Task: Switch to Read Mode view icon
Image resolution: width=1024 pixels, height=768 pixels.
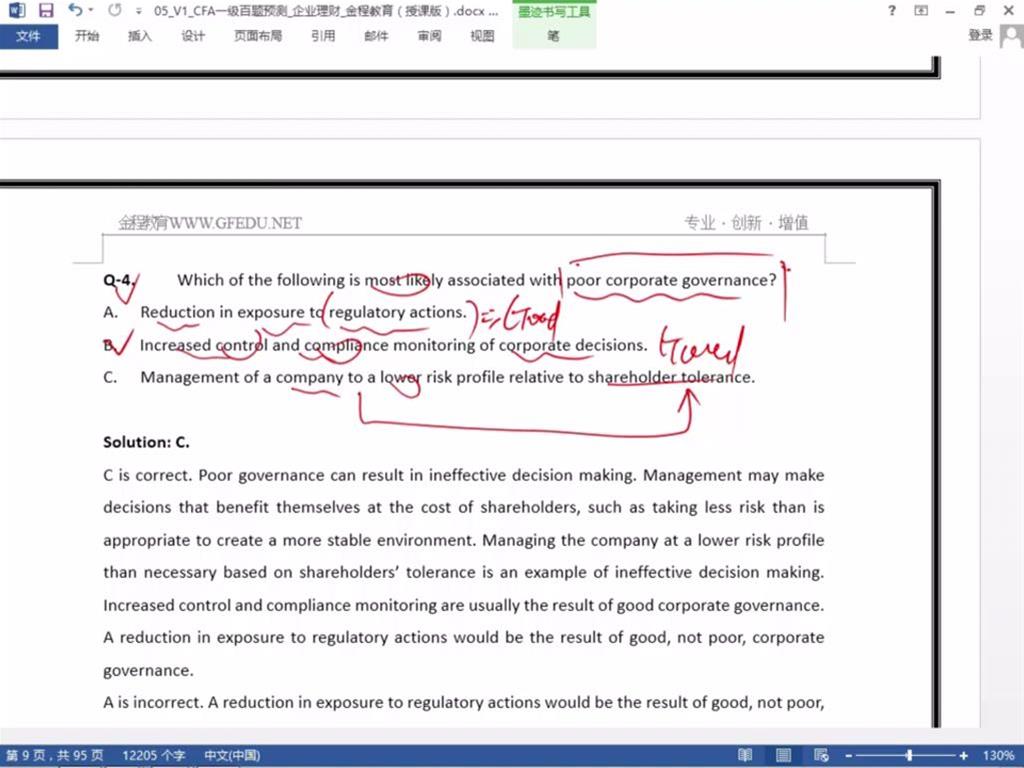Action: coord(745,756)
